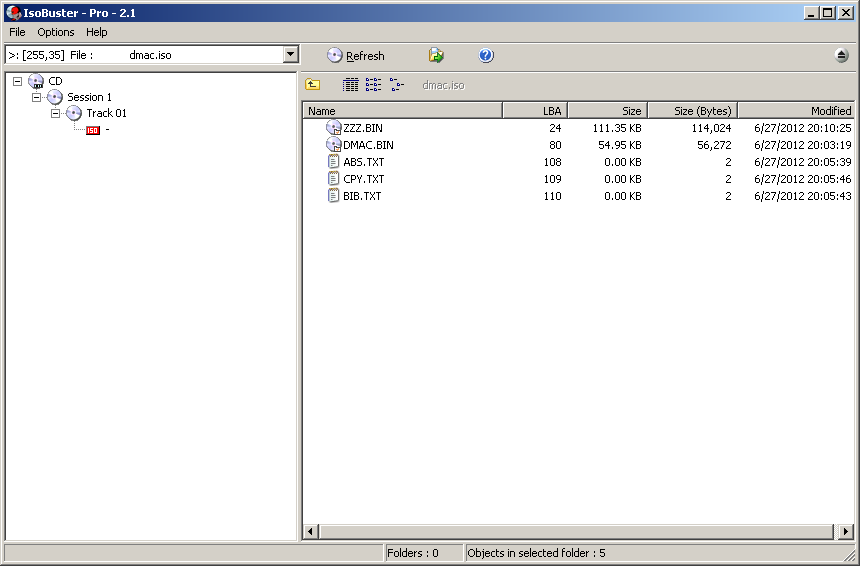Go up one folder level icon
The height and width of the screenshot is (566, 860).
click(313, 84)
